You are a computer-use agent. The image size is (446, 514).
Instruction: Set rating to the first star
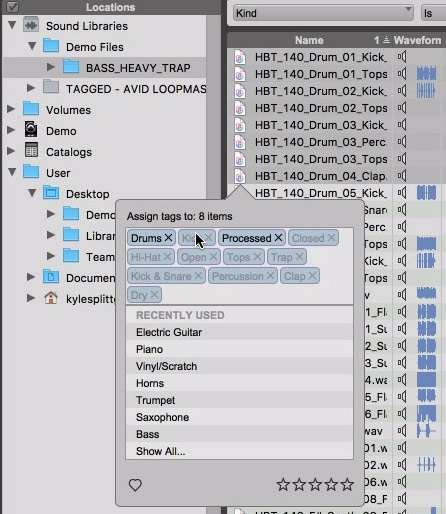283,484
